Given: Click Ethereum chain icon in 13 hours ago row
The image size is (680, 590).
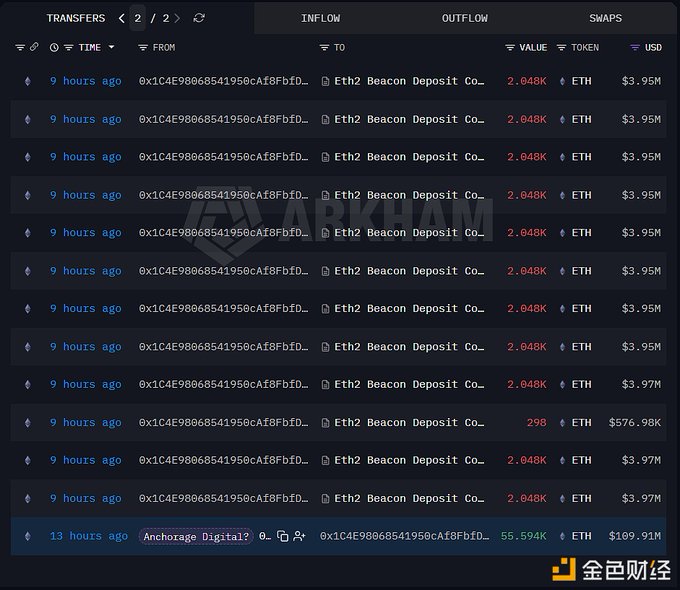Looking at the screenshot, I should click(x=28, y=536).
